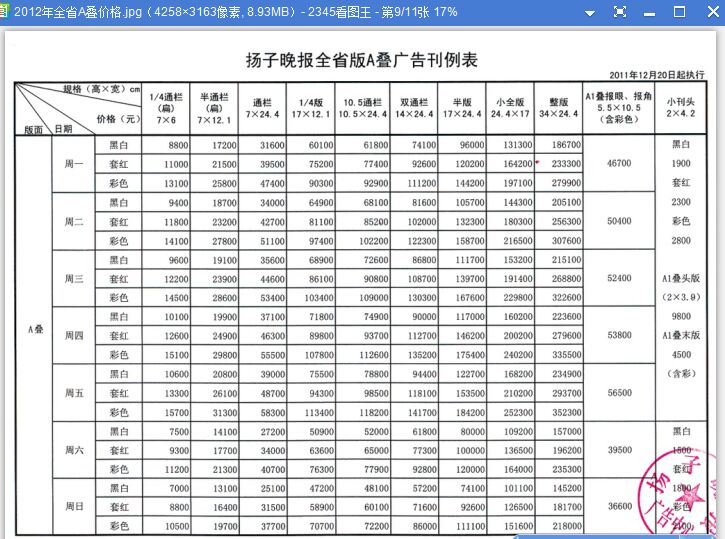Click the value 74100 in 双通栏 column
The height and width of the screenshot is (539, 725).
[424, 145]
